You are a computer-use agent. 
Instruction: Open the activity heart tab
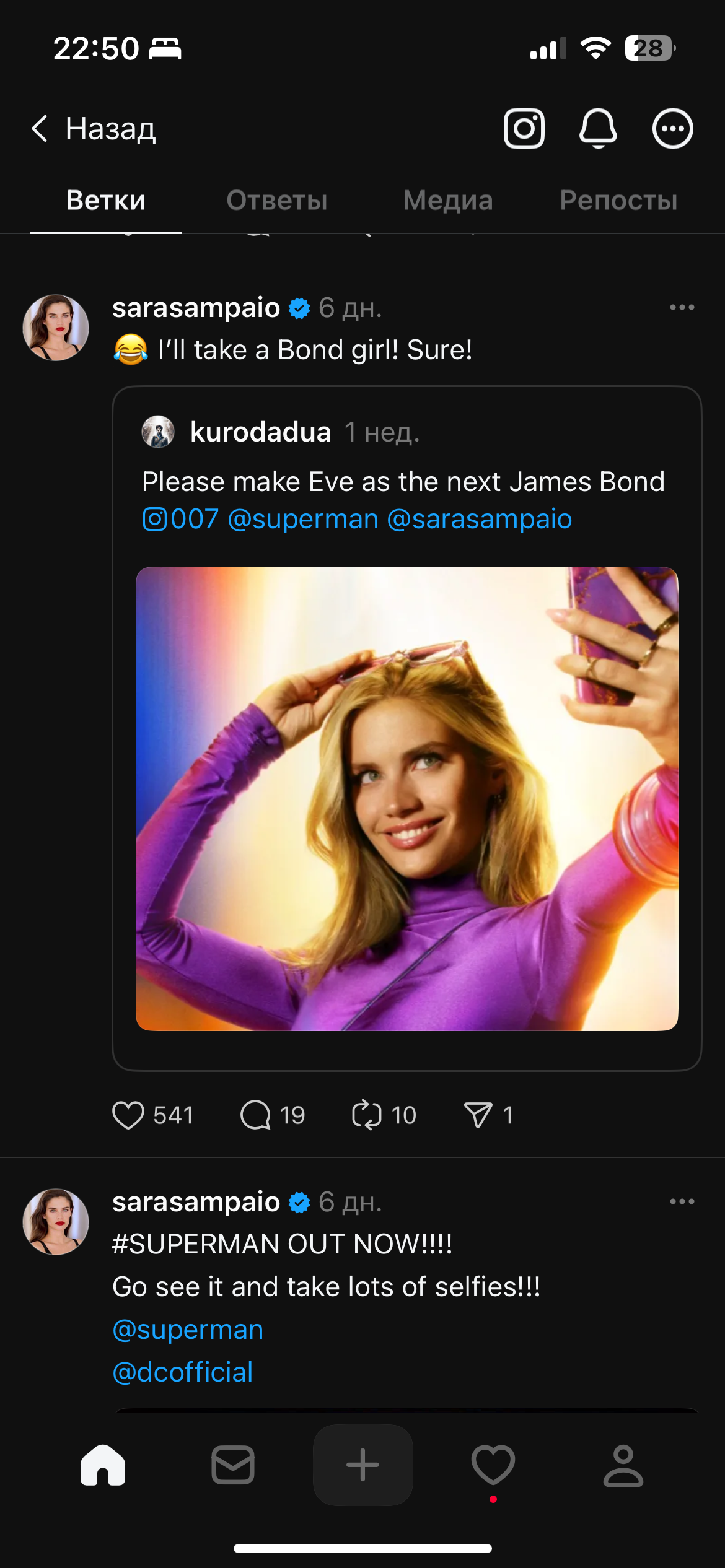point(493,1465)
